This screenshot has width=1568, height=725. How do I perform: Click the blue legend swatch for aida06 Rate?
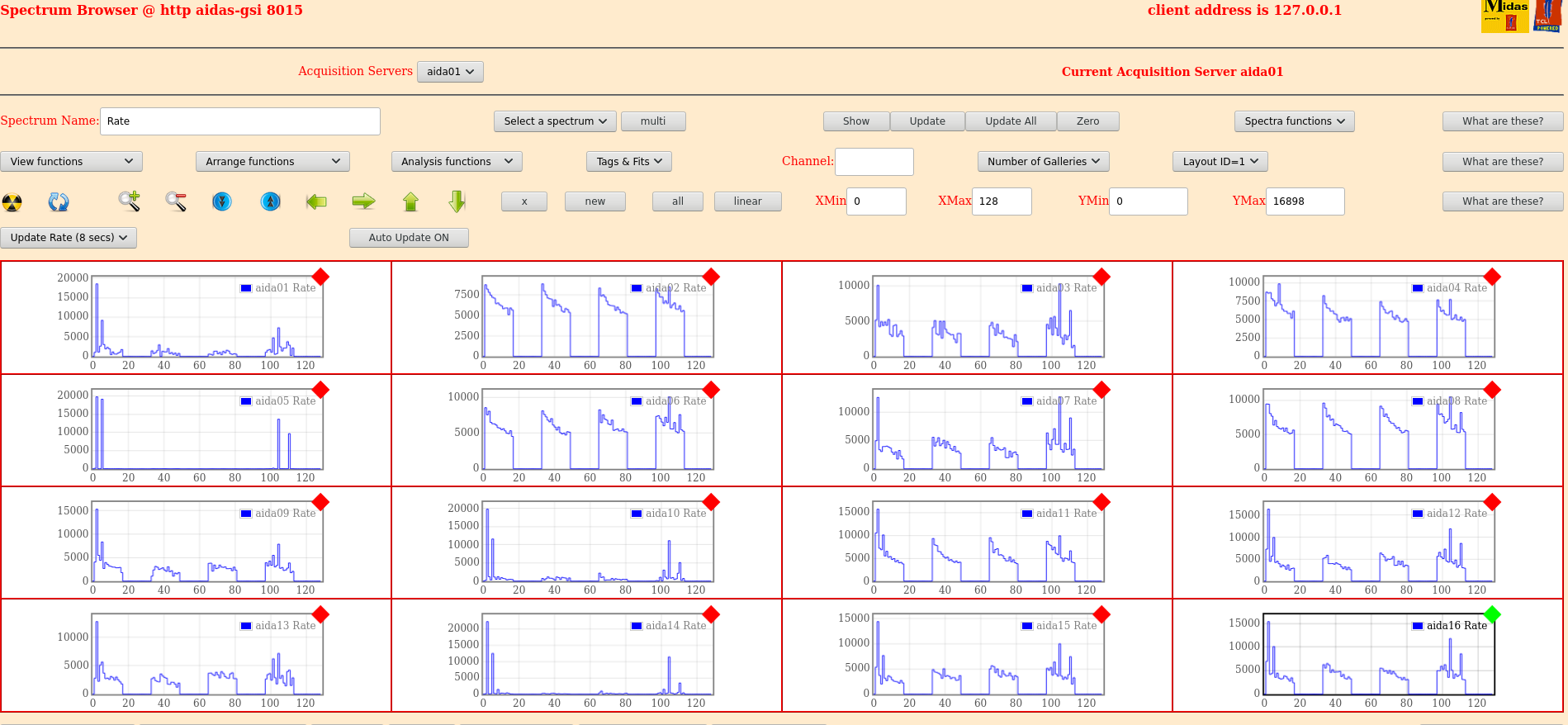click(x=637, y=401)
